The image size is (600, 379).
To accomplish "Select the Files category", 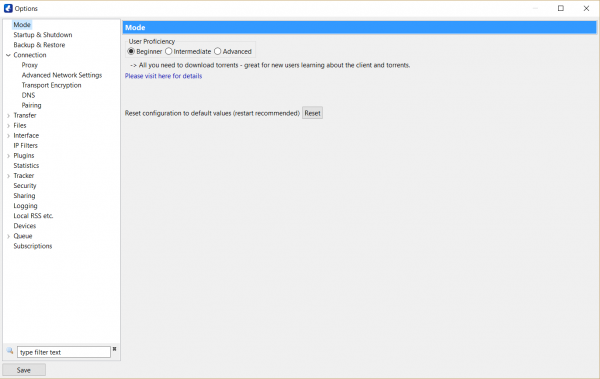I will click(20, 125).
